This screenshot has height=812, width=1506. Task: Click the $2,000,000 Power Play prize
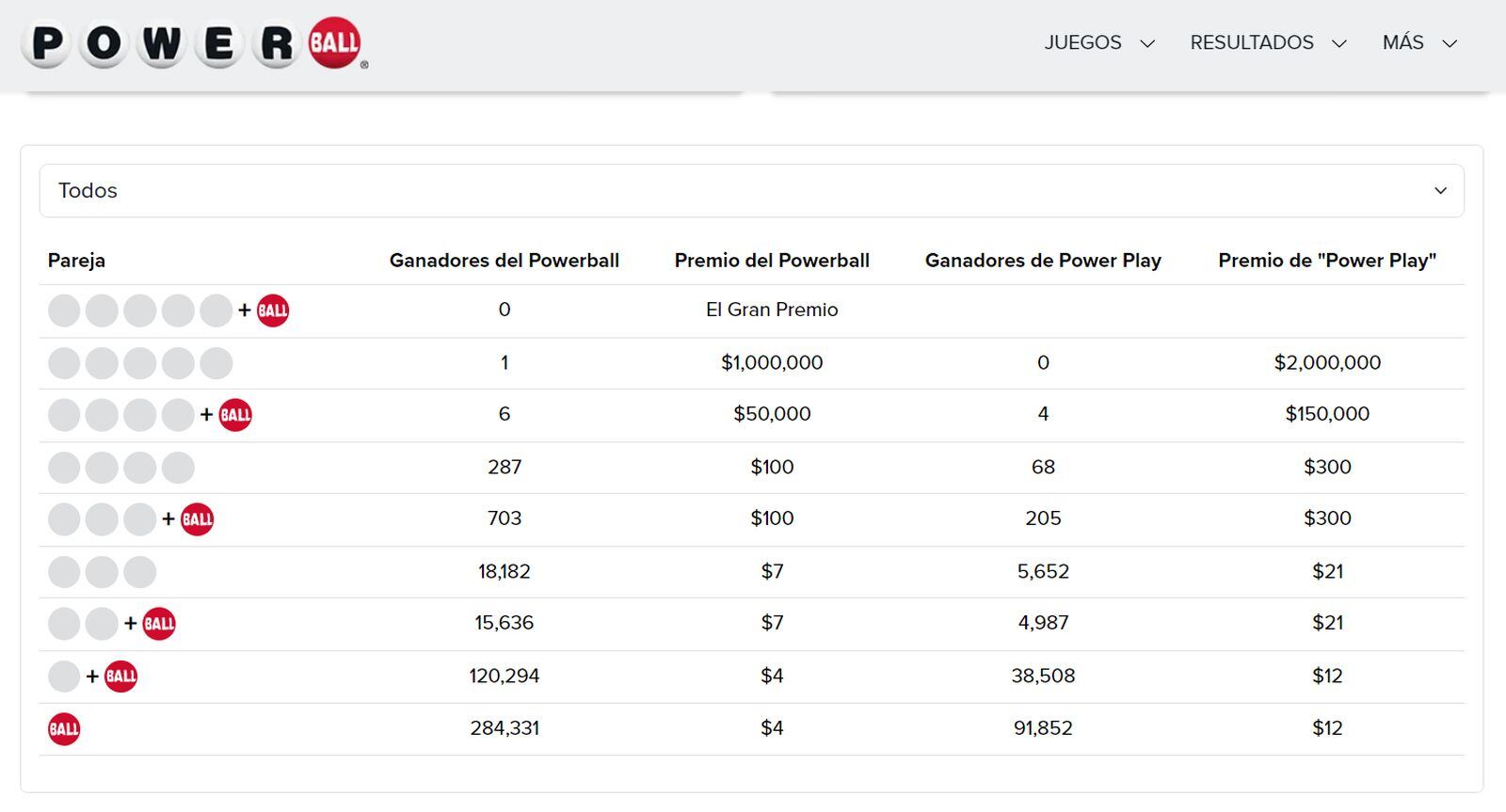1327,362
